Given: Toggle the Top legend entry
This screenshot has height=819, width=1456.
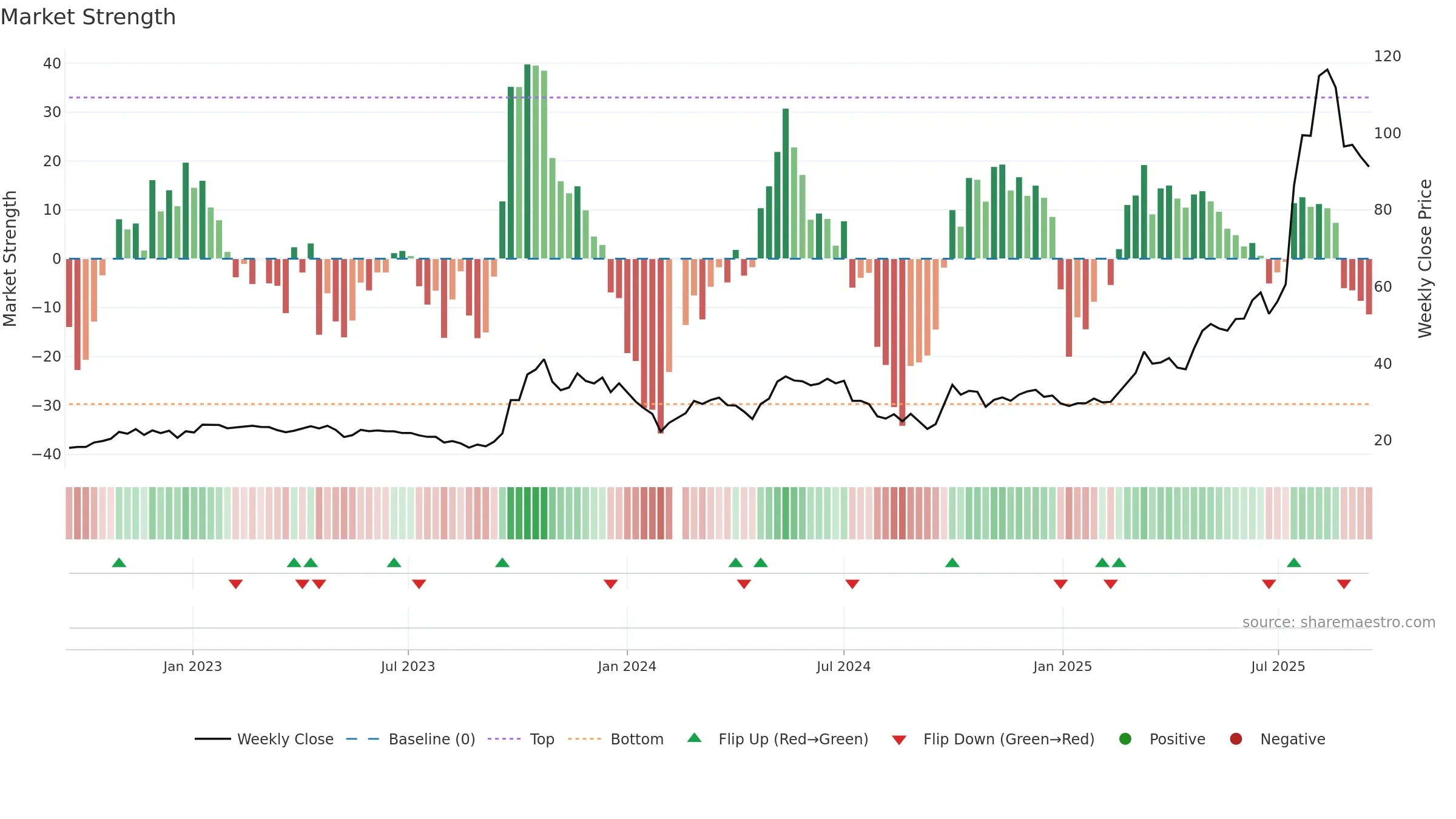Looking at the screenshot, I should 521,739.
